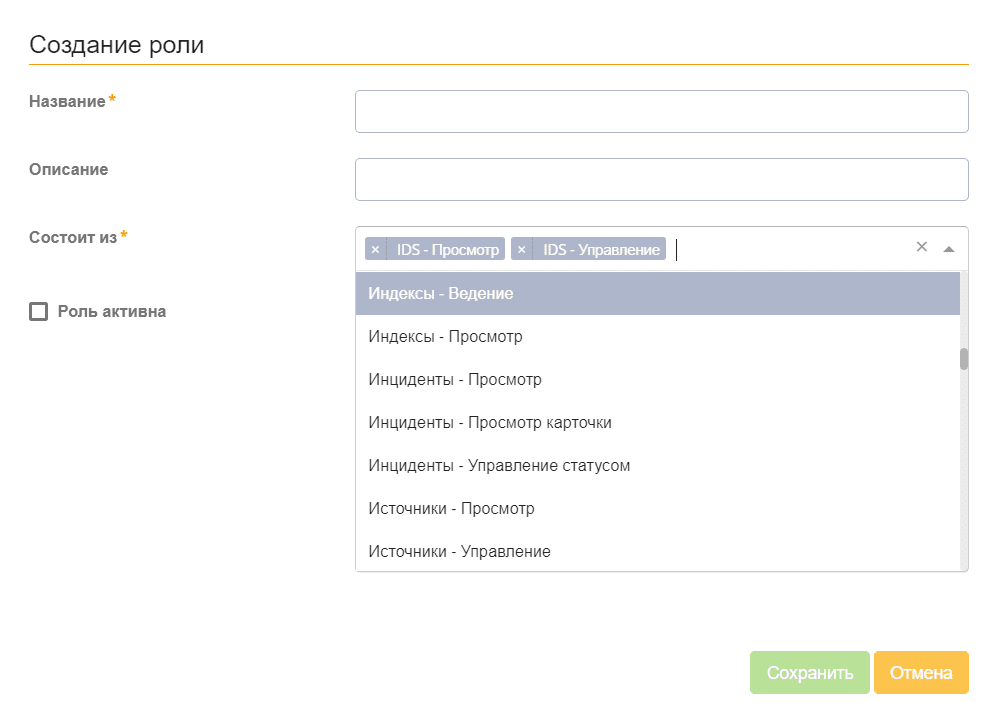Viewport: 996px width, 702px height.
Task: Focus the Название input field
Action: pyautogui.click(x=661, y=112)
